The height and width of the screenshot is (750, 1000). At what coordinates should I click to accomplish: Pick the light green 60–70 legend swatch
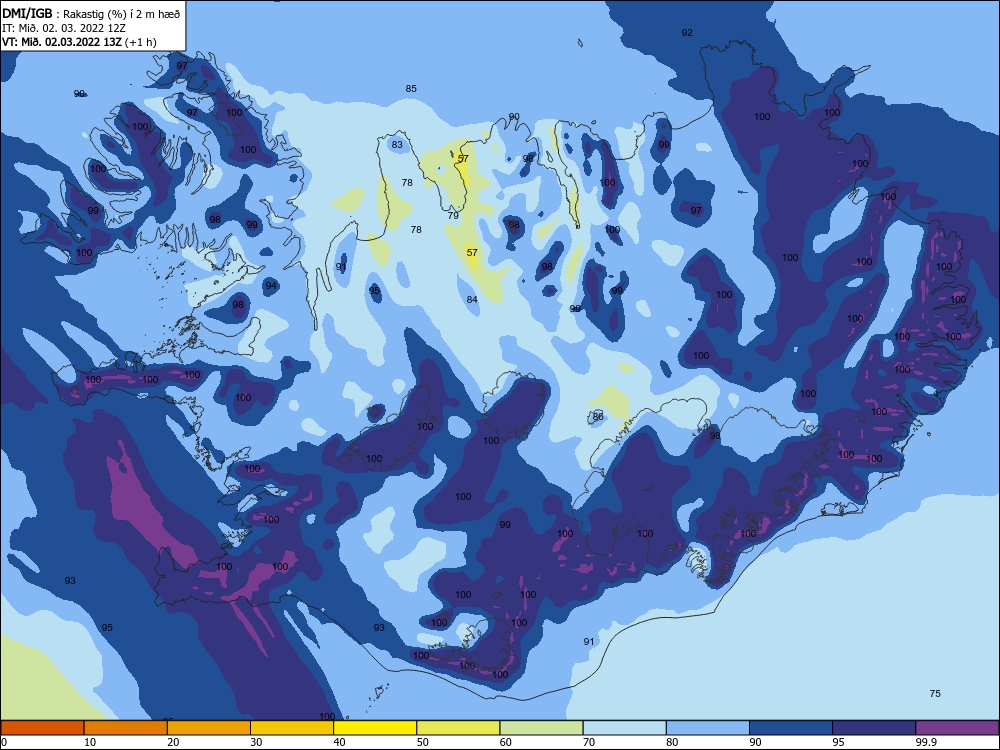click(541, 728)
